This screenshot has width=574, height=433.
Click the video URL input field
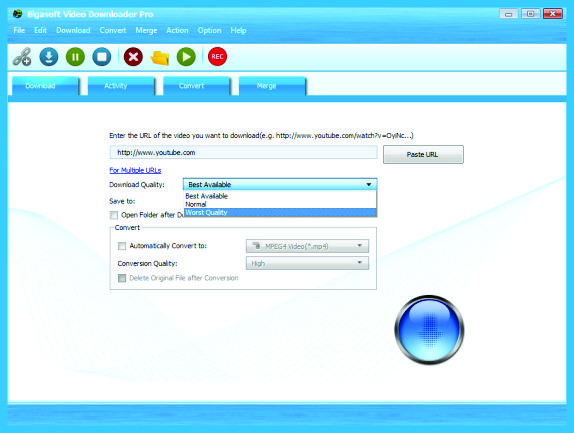(243, 152)
